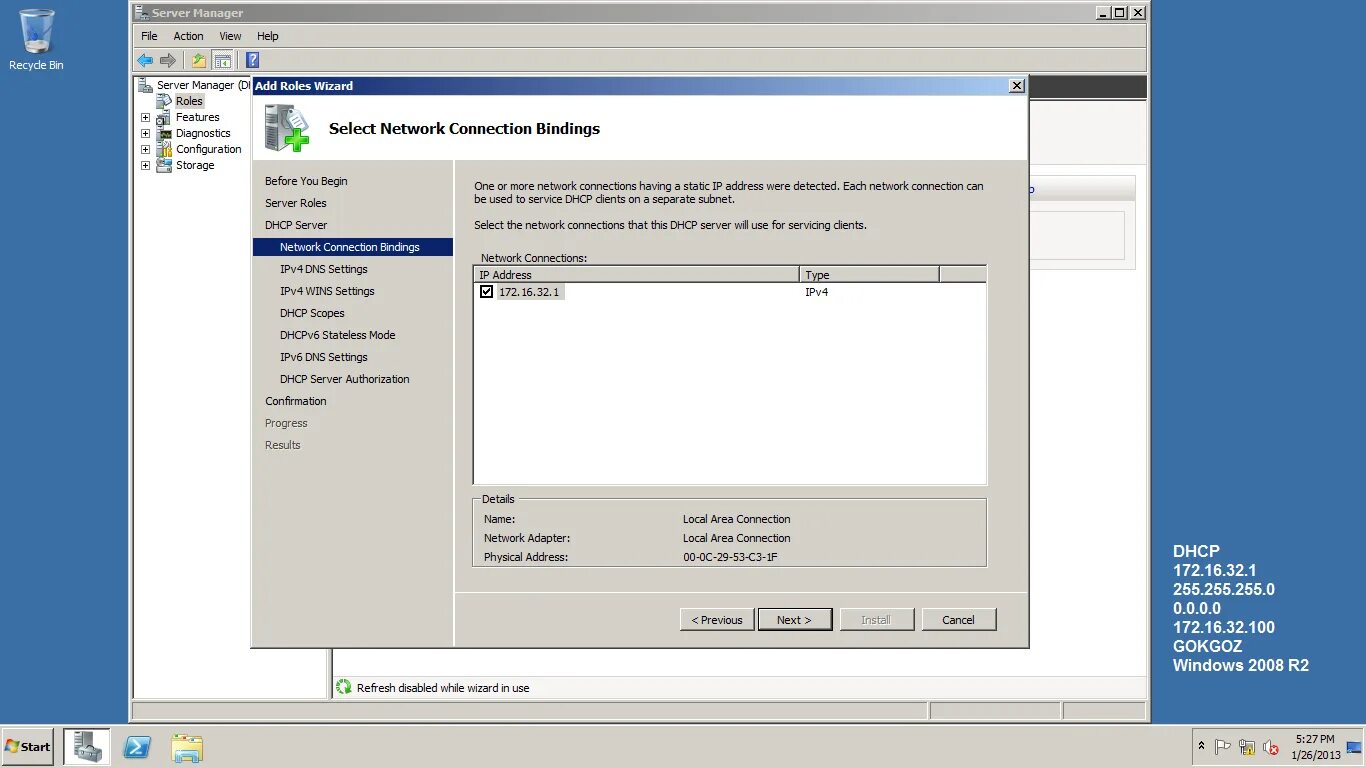Open the Help menu

267,36
